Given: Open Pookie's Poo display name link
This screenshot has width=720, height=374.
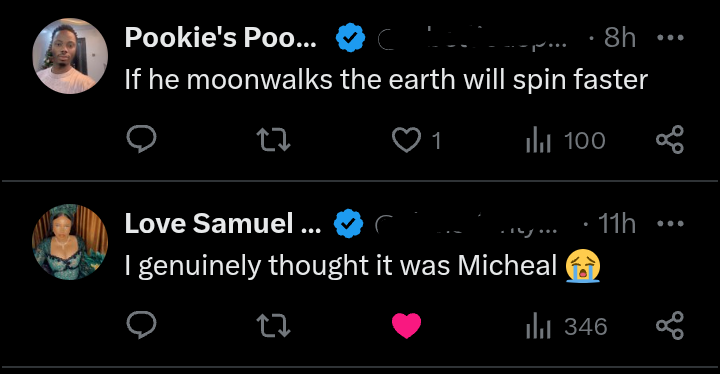Looking at the screenshot, I should 221,37.
